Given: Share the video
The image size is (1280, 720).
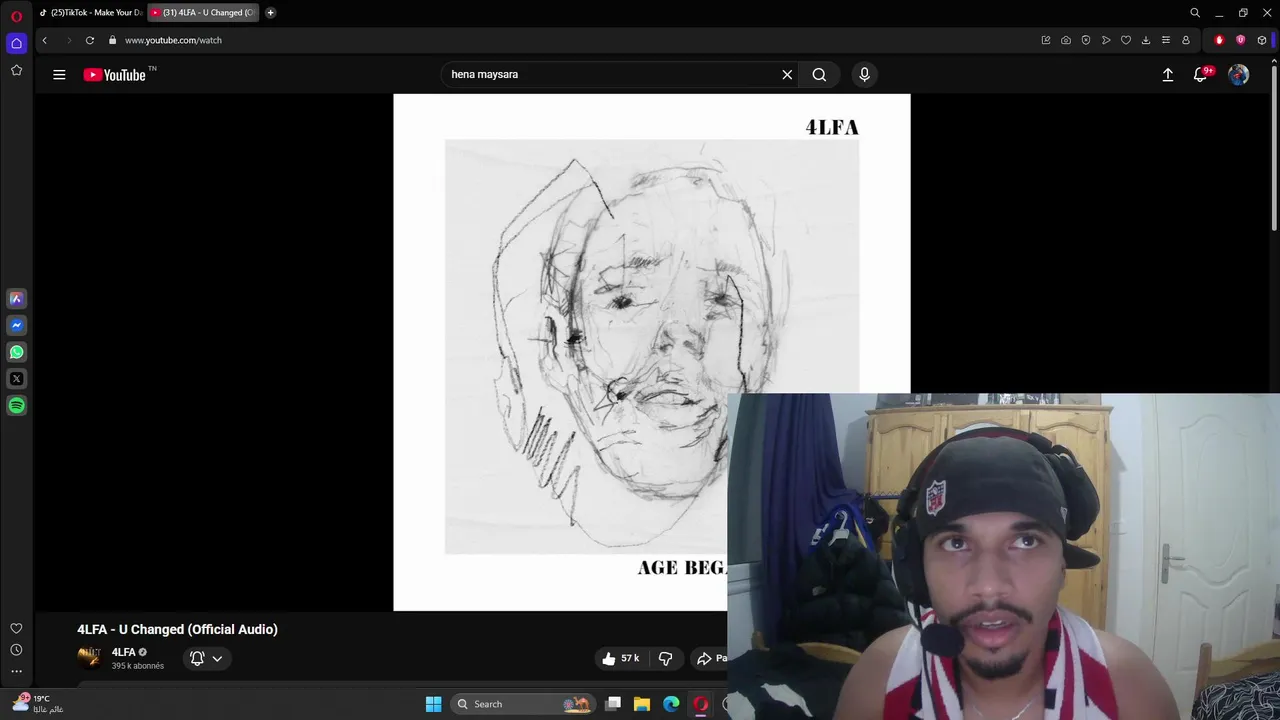Looking at the screenshot, I should tap(711, 658).
